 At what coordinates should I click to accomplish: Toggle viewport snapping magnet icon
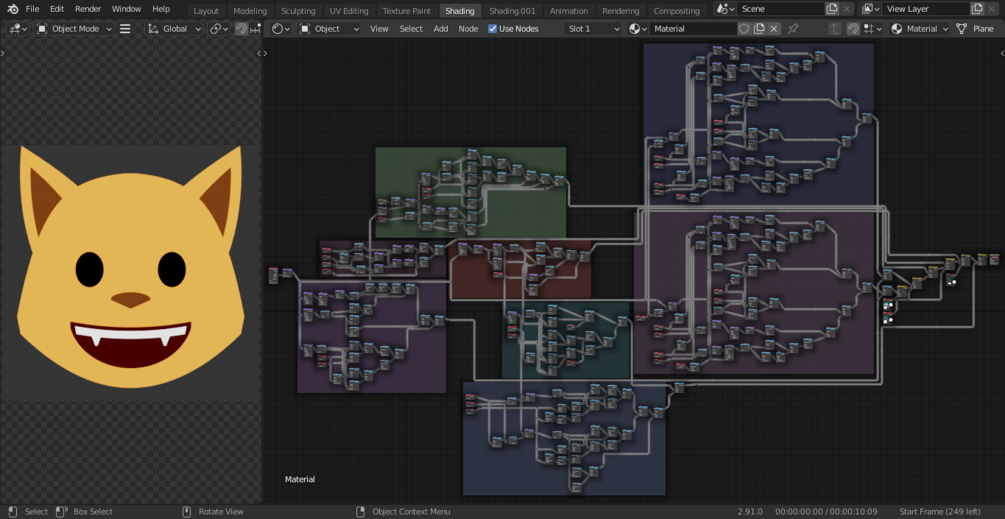point(241,29)
